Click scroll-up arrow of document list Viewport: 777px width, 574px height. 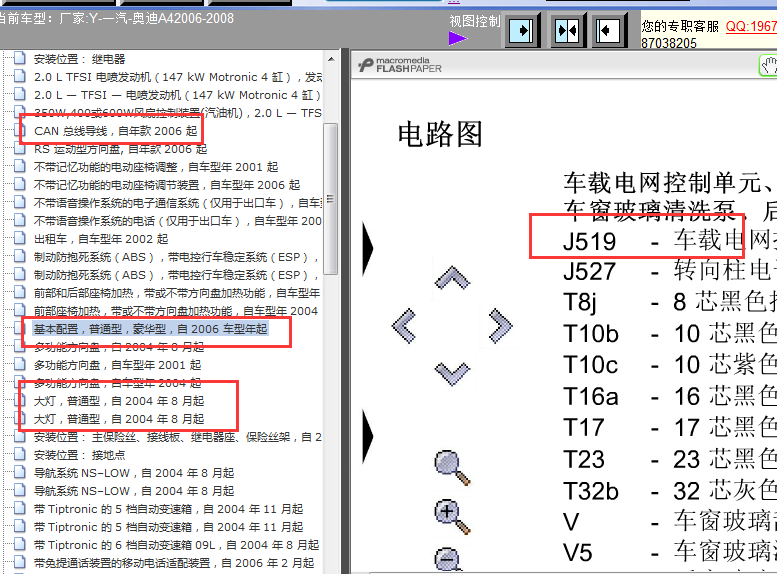tap(331, 59)
